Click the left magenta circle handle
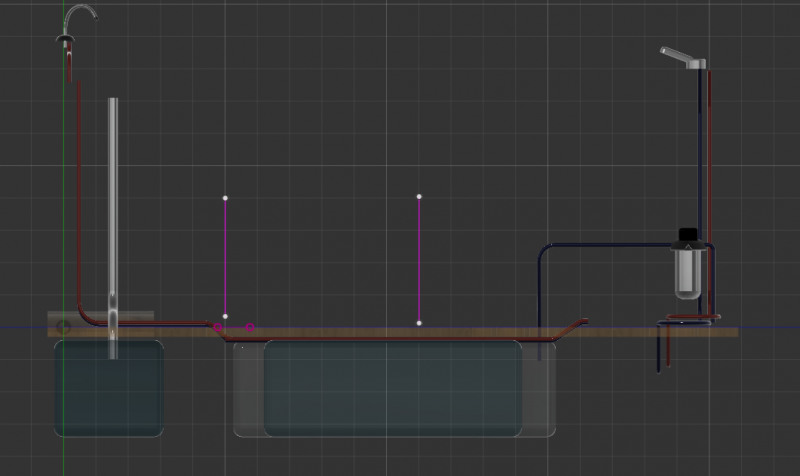800x476 pixels. point(218,327)
